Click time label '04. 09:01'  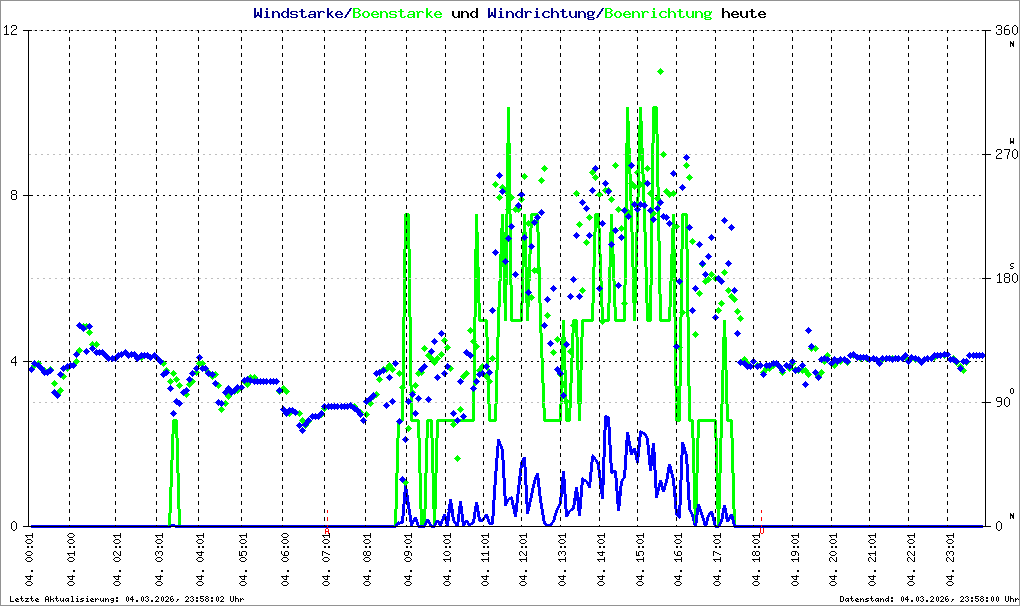point(408,560)
